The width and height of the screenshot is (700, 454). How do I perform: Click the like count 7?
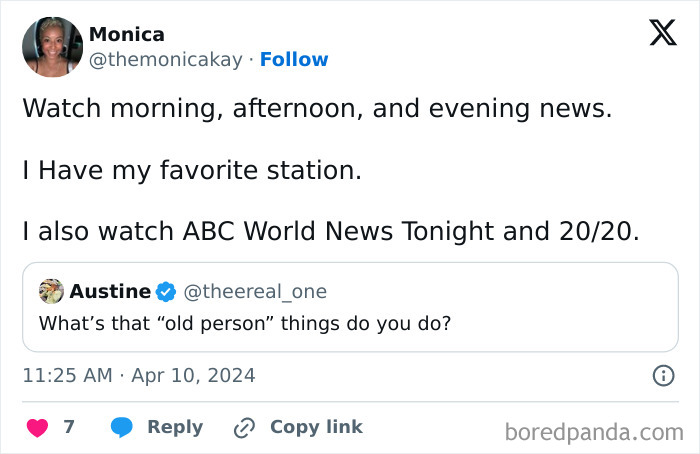click(x=69, y=427)
